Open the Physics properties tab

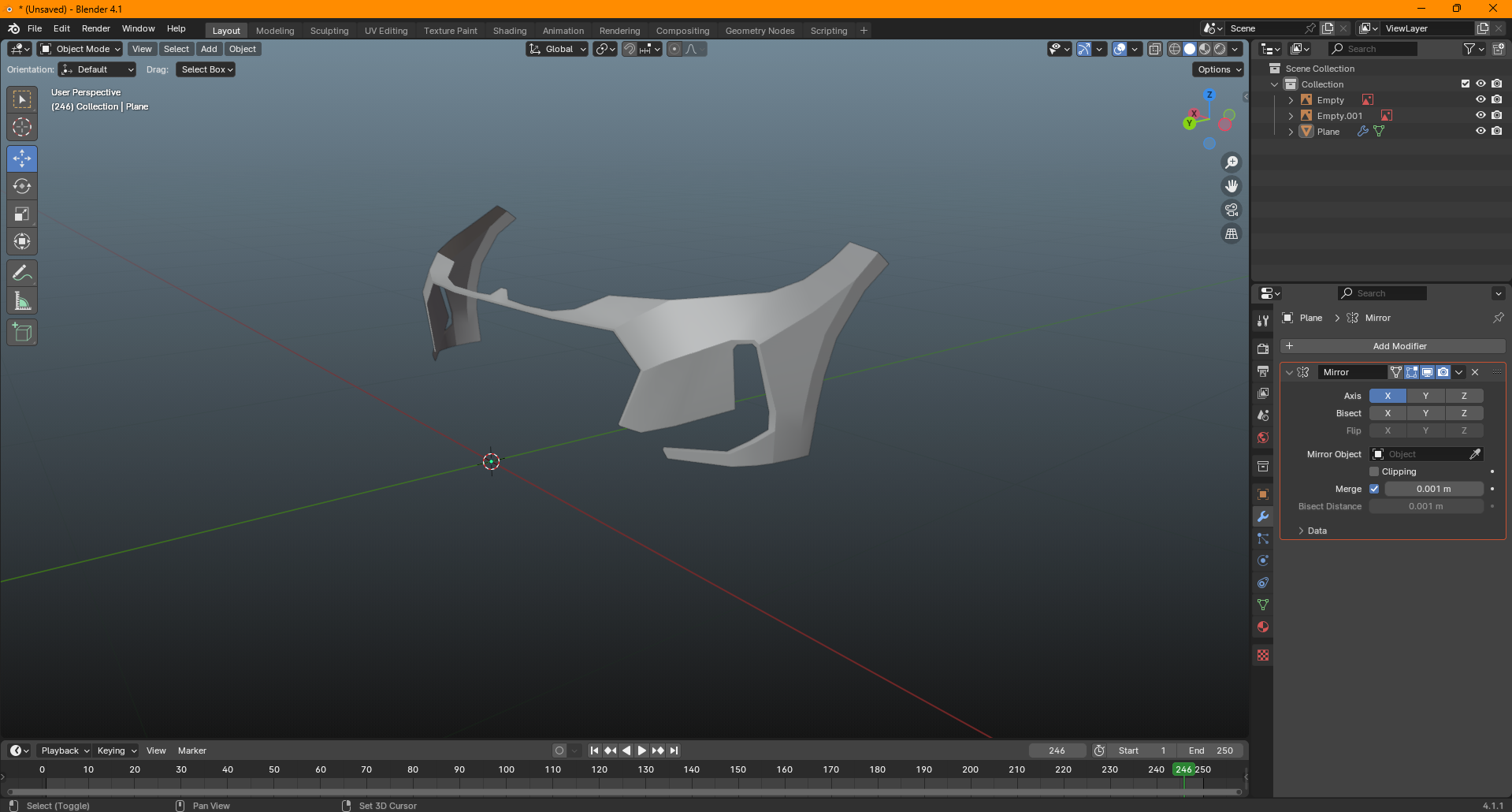coord(1263,561)
